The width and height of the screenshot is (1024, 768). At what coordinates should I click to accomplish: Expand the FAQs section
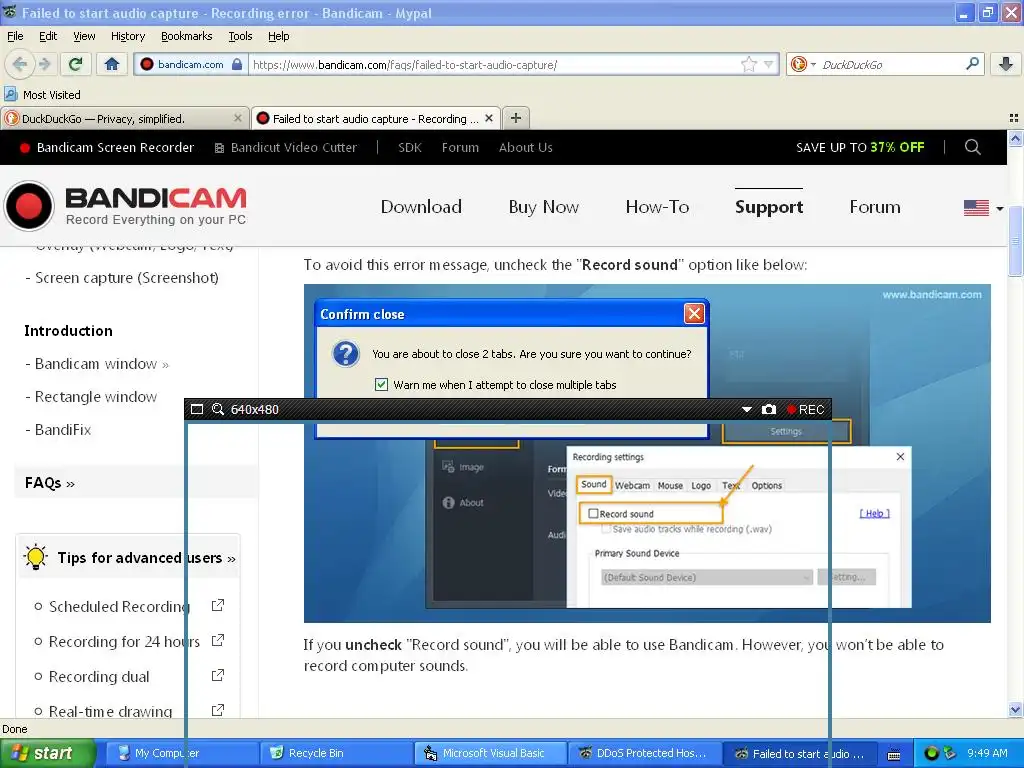(x=50, y=483)
